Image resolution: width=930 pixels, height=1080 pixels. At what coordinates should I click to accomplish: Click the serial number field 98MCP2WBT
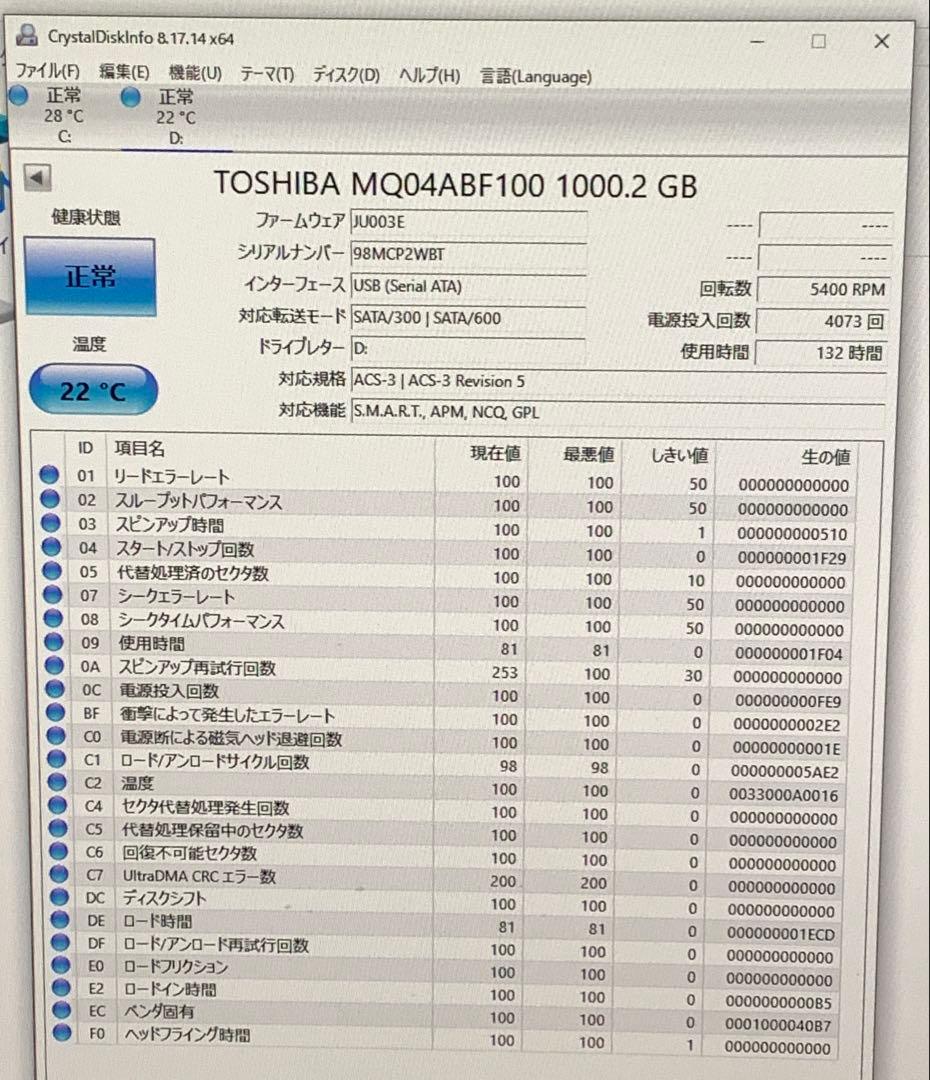pos(468,254)
